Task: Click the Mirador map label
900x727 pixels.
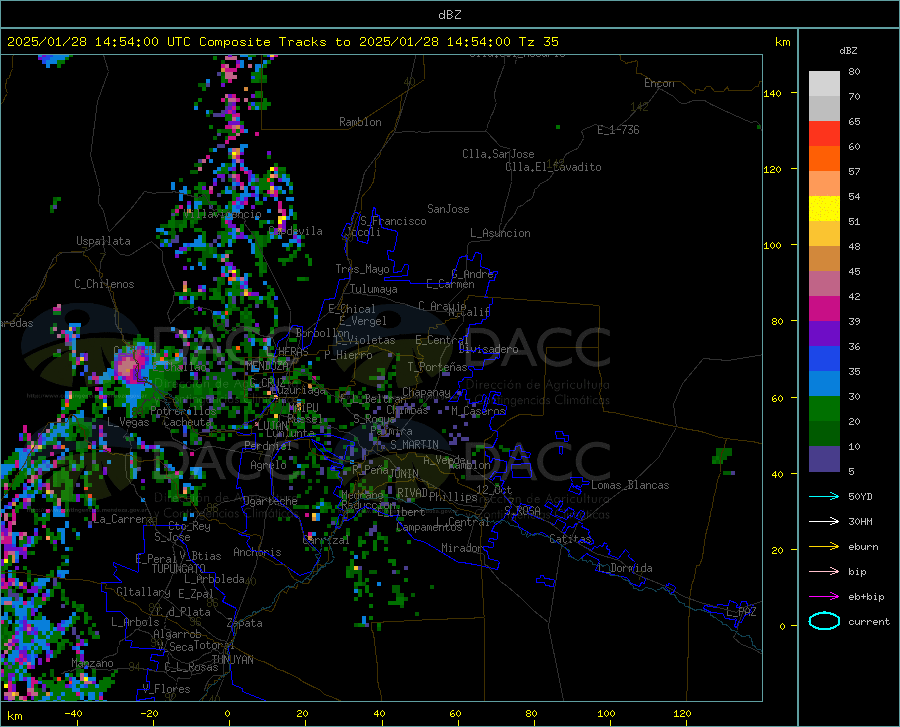Action: tap(462, 549)
